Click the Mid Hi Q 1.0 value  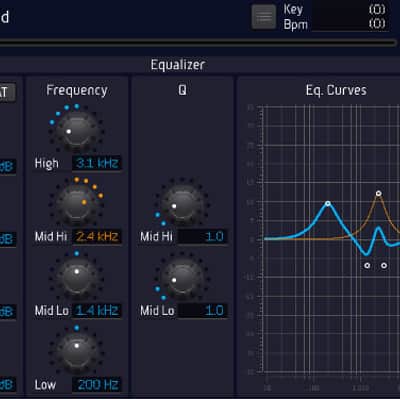(202, 237)
